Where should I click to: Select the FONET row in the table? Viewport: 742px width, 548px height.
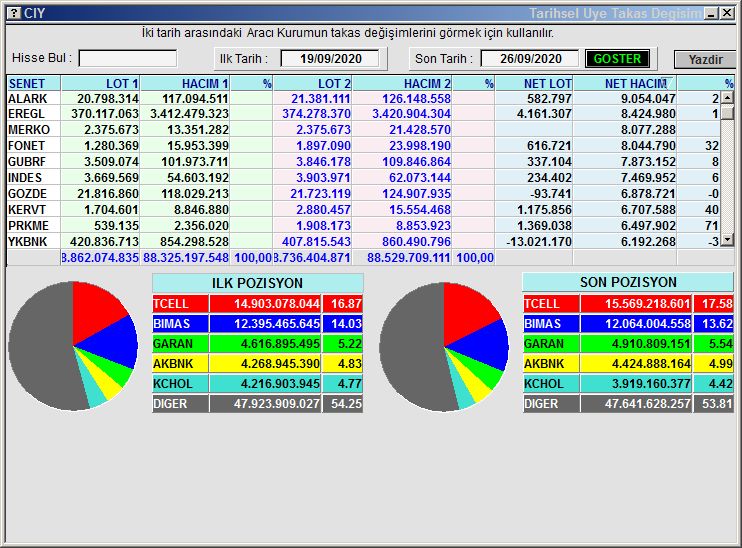[363, 146]
